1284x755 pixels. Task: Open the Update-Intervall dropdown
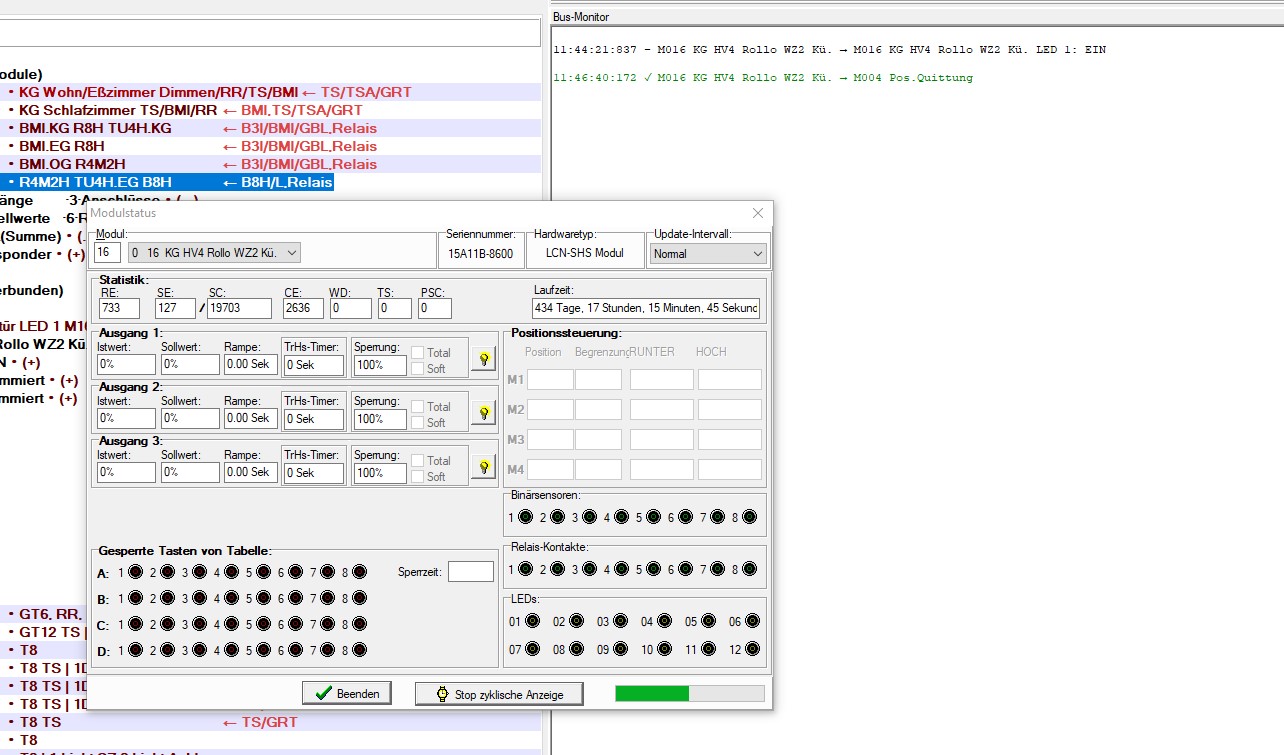pyautogui.click(x=707, y=254)
